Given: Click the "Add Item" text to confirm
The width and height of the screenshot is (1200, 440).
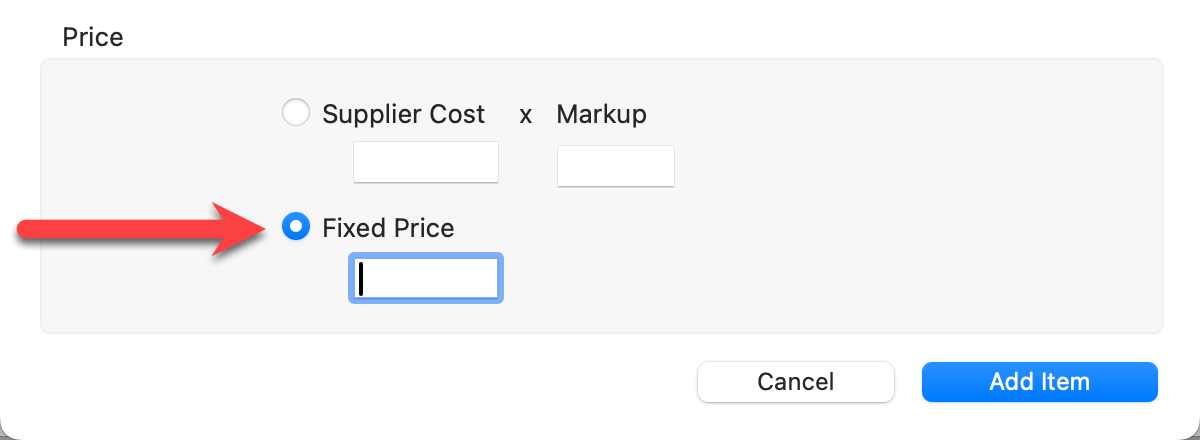Looking at the screenshot, I should pos(1039,381).
